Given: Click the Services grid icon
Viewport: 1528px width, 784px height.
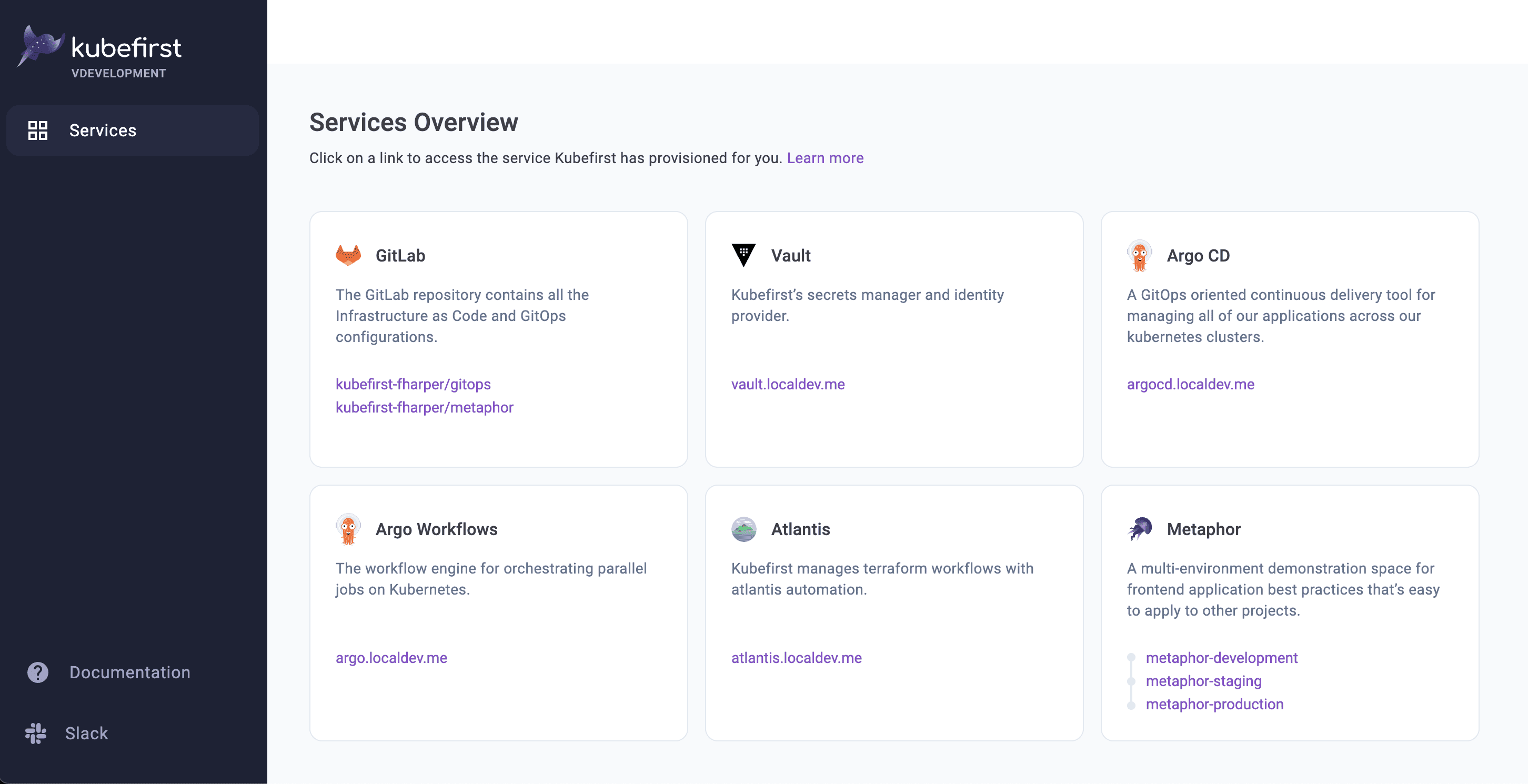Looking at the screenshot, I should [x=38, y=130].
